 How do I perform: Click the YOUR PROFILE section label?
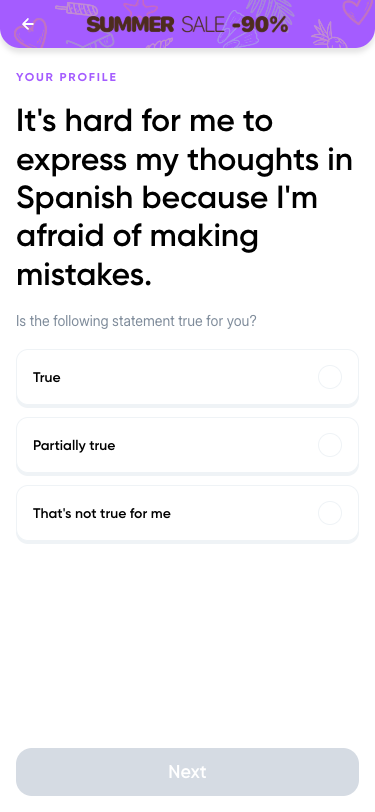point(66,77)
